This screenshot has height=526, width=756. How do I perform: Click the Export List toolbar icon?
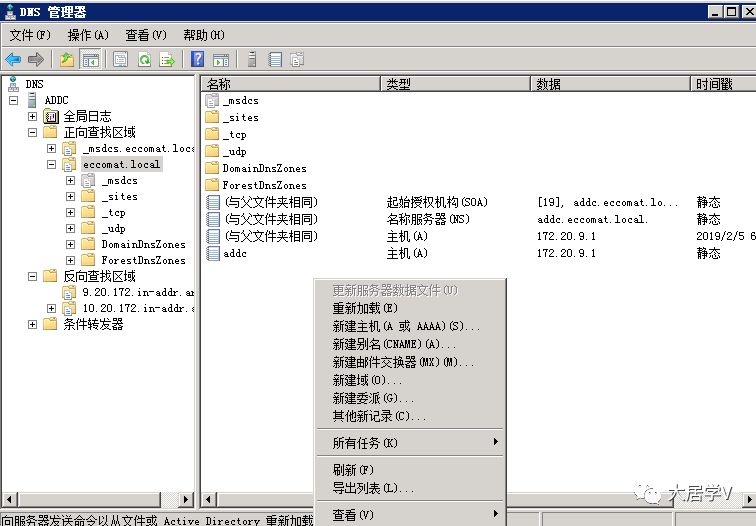click(167, 60)
